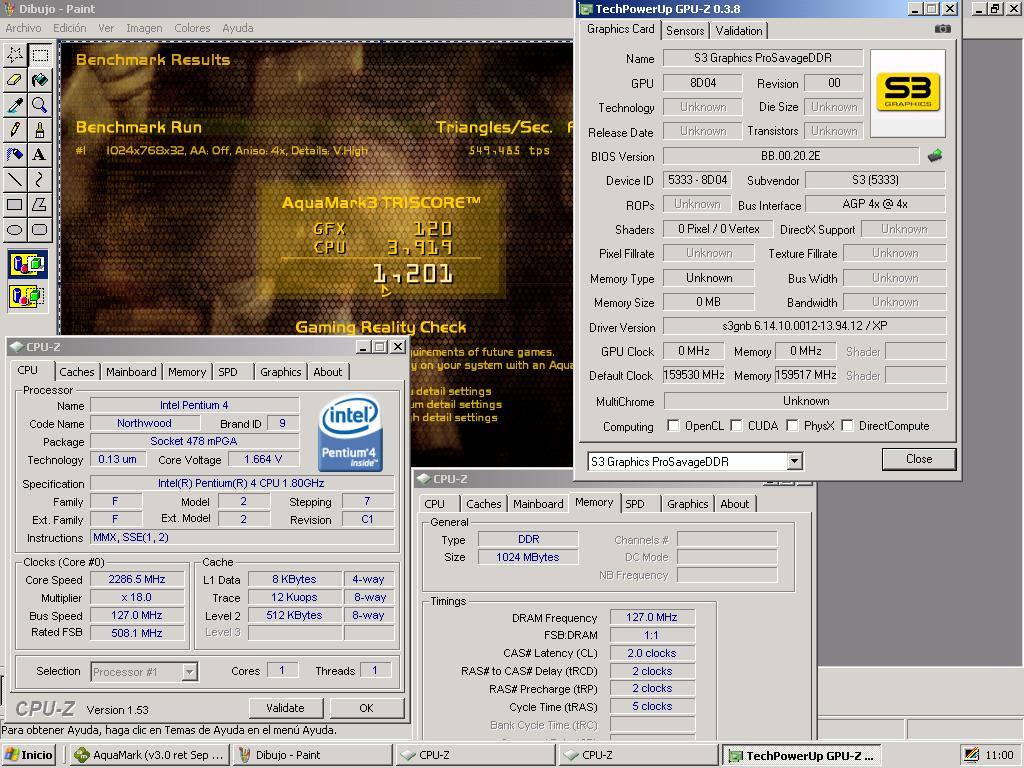The width and height of the screenshot is (1024, 768).
Task: Click the BIOS Version field BB.00.20.2E
Action: pyautogui.click(x=791, y=155)
